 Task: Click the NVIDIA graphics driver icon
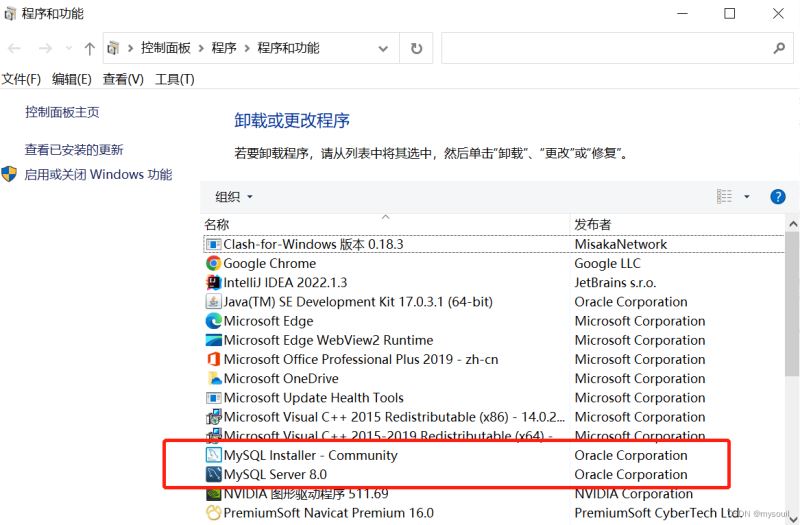pos(213,494)
